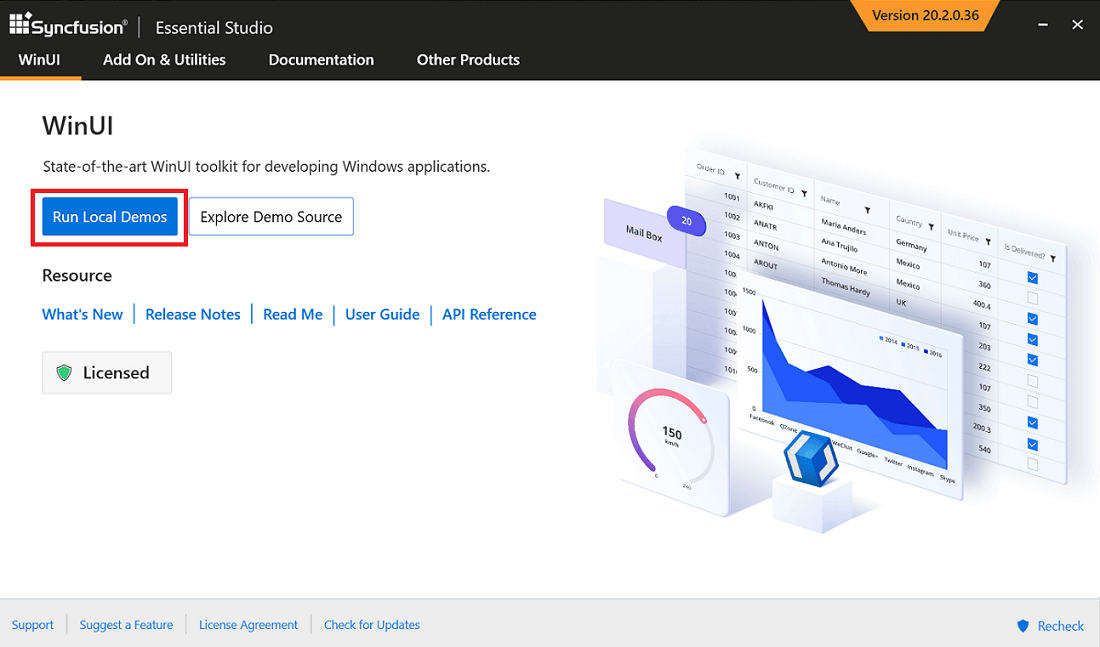Open the License Agreement link
1100x647 pixels.
tap(248, 625)
